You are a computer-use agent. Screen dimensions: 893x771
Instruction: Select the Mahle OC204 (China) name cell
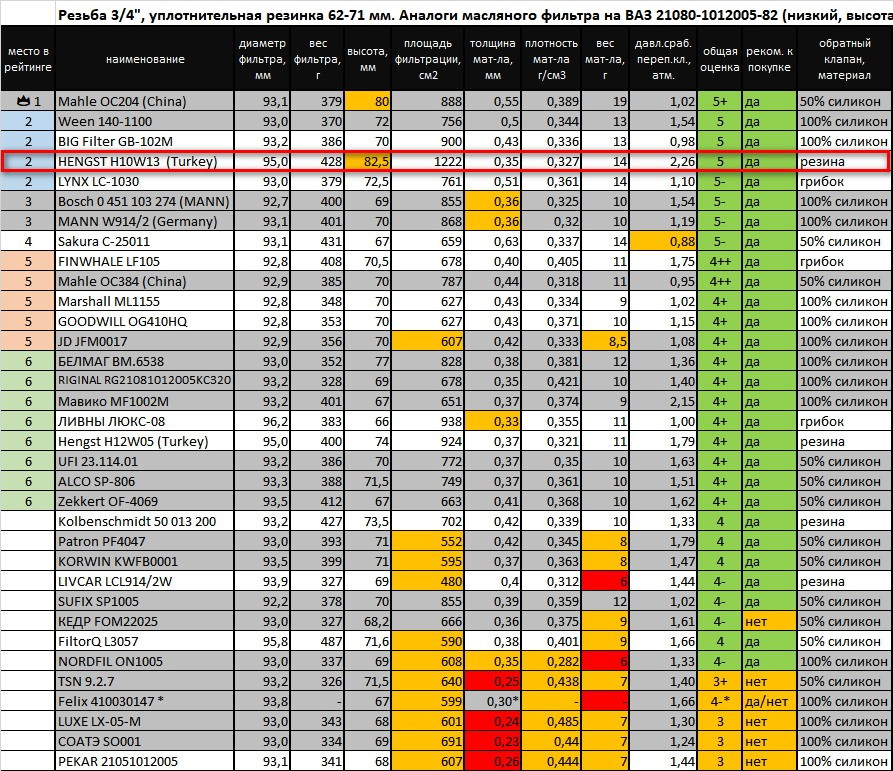click(x=145, y=101)
